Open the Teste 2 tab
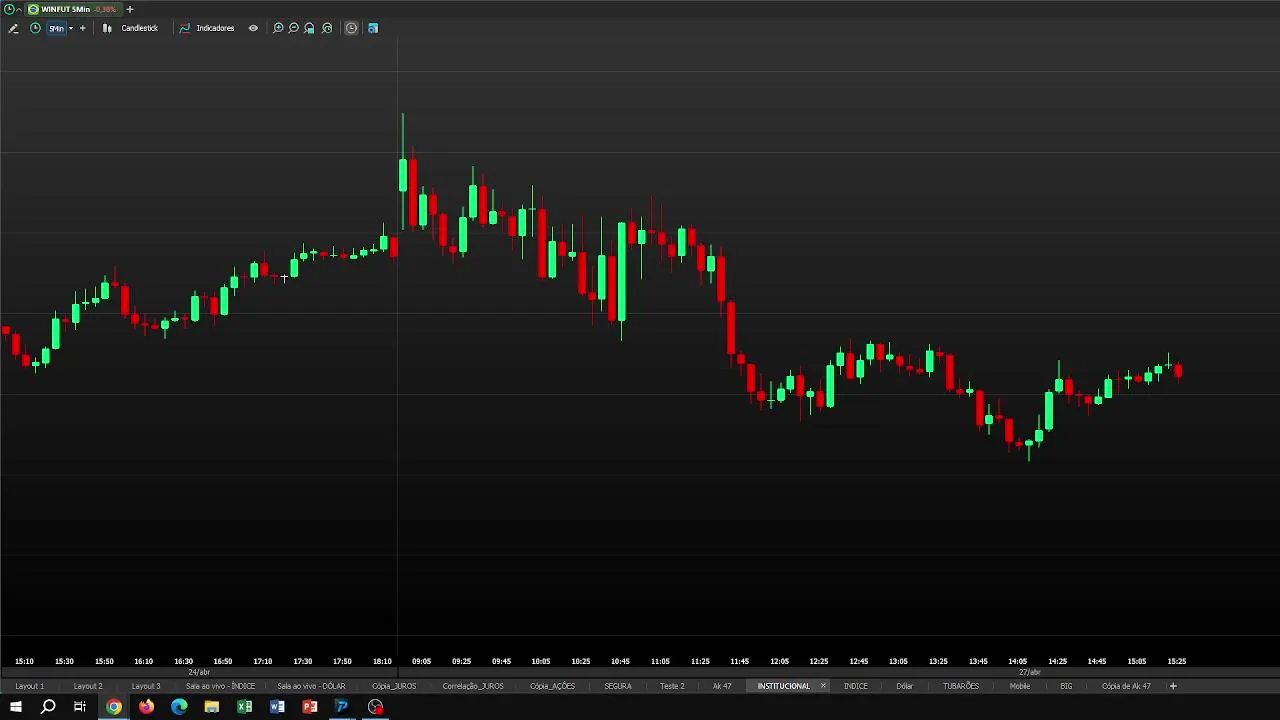Screen dimensions: 1280x720 pyautogui.click(x=672, y=686)
